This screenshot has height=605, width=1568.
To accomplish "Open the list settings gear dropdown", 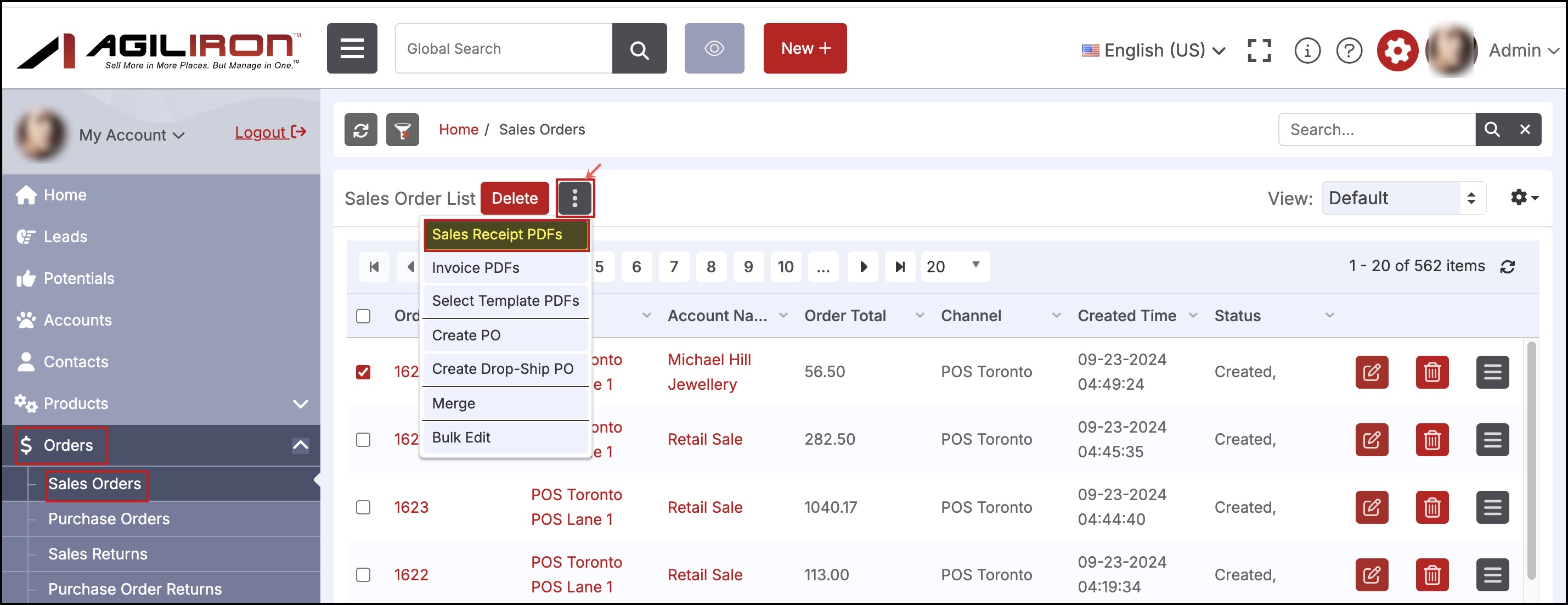I will tap(1524, 198).
